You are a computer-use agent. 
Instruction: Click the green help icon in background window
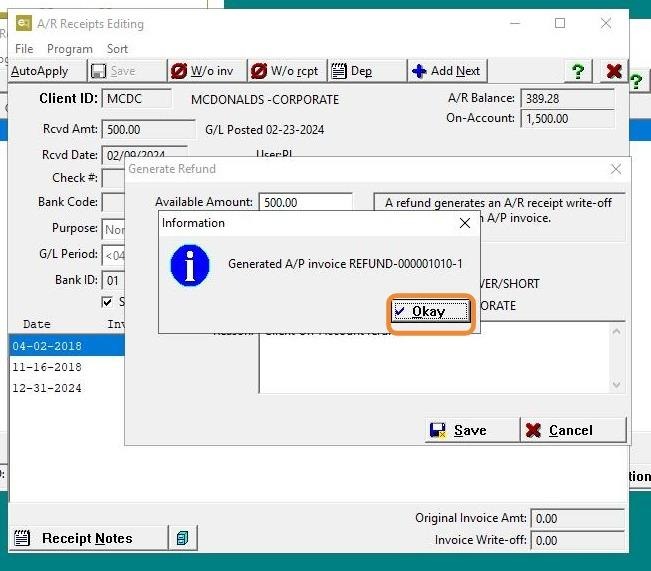tap(636, 81)
